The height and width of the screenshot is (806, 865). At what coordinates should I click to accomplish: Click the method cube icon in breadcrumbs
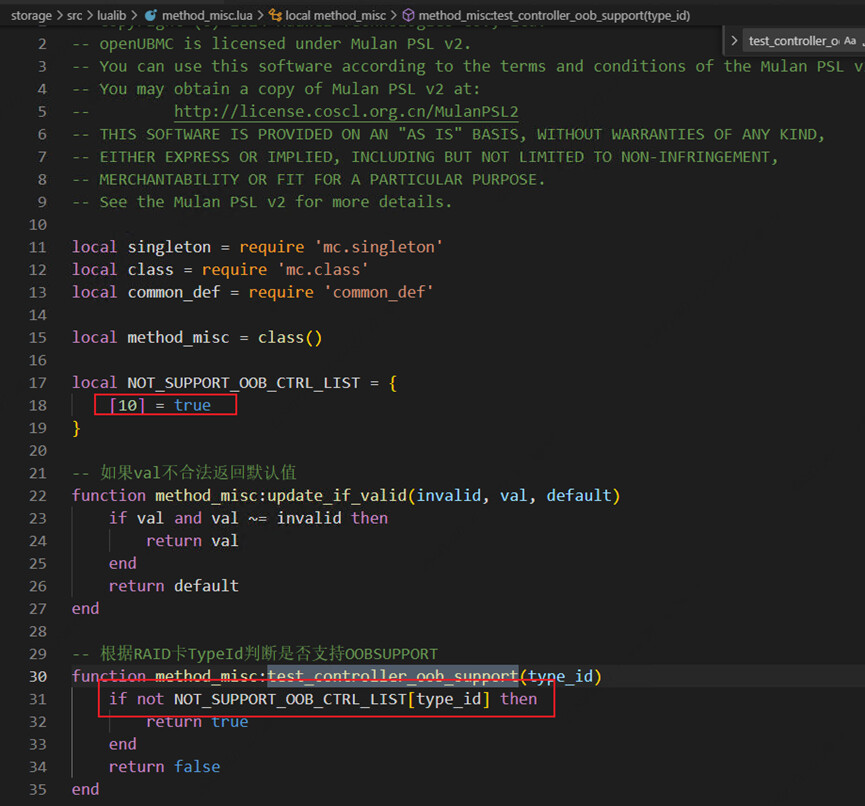(x=408, y=16)
